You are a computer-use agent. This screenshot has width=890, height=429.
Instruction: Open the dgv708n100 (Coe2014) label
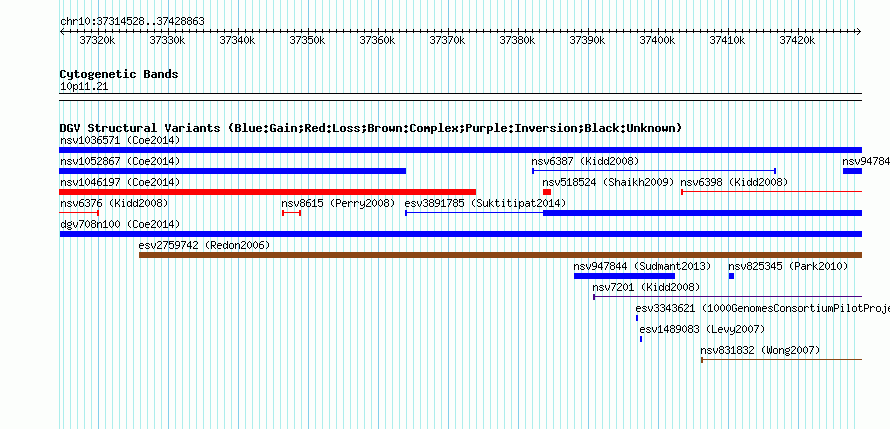tap(120, 224)
